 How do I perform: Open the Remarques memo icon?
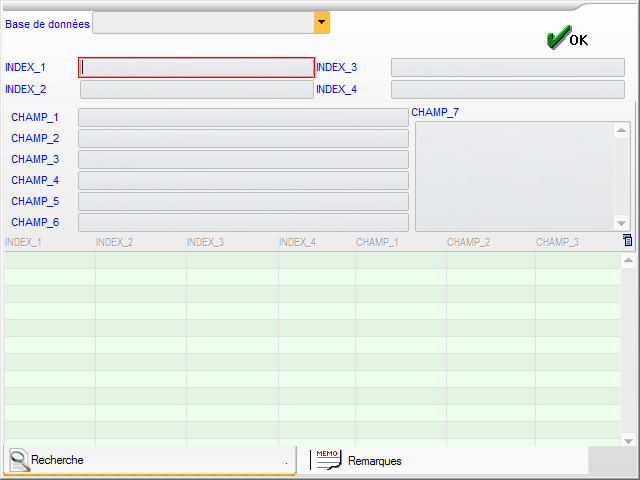pyautogui.click(x=328, y=460)
